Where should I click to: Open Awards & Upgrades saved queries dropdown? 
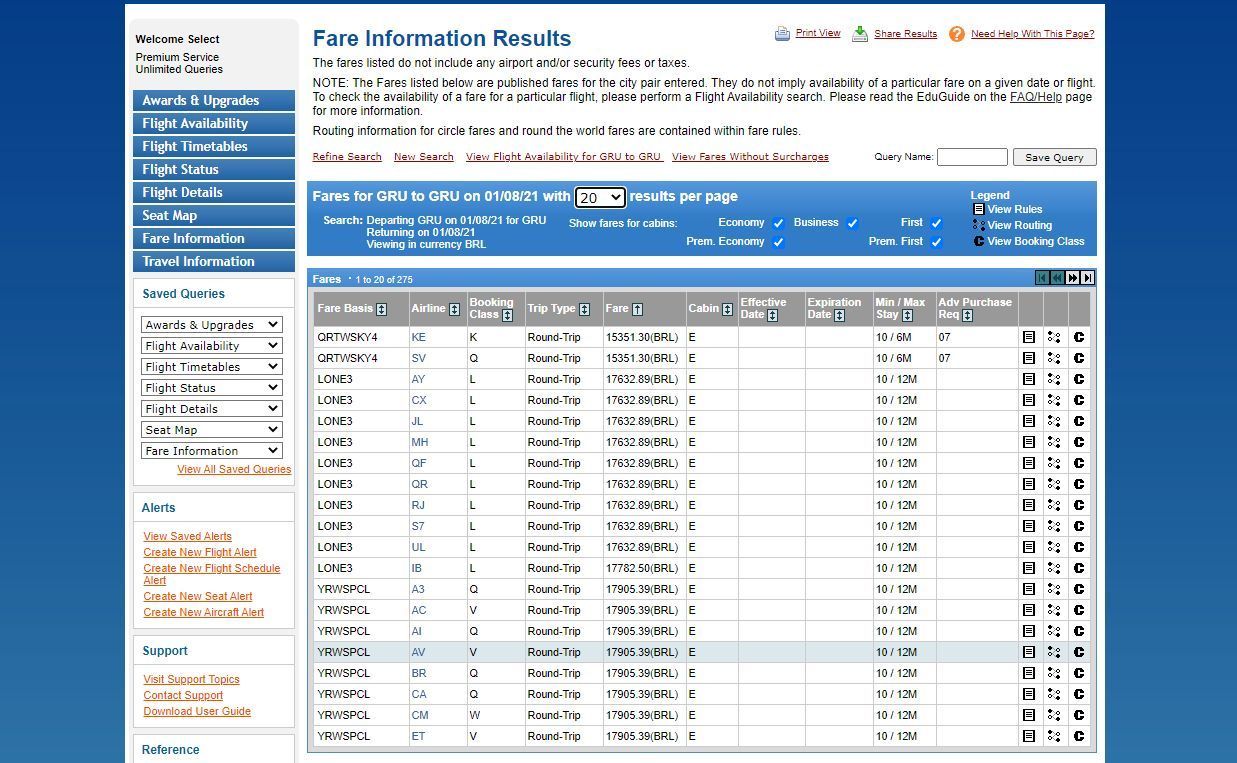tap(212, 325)
